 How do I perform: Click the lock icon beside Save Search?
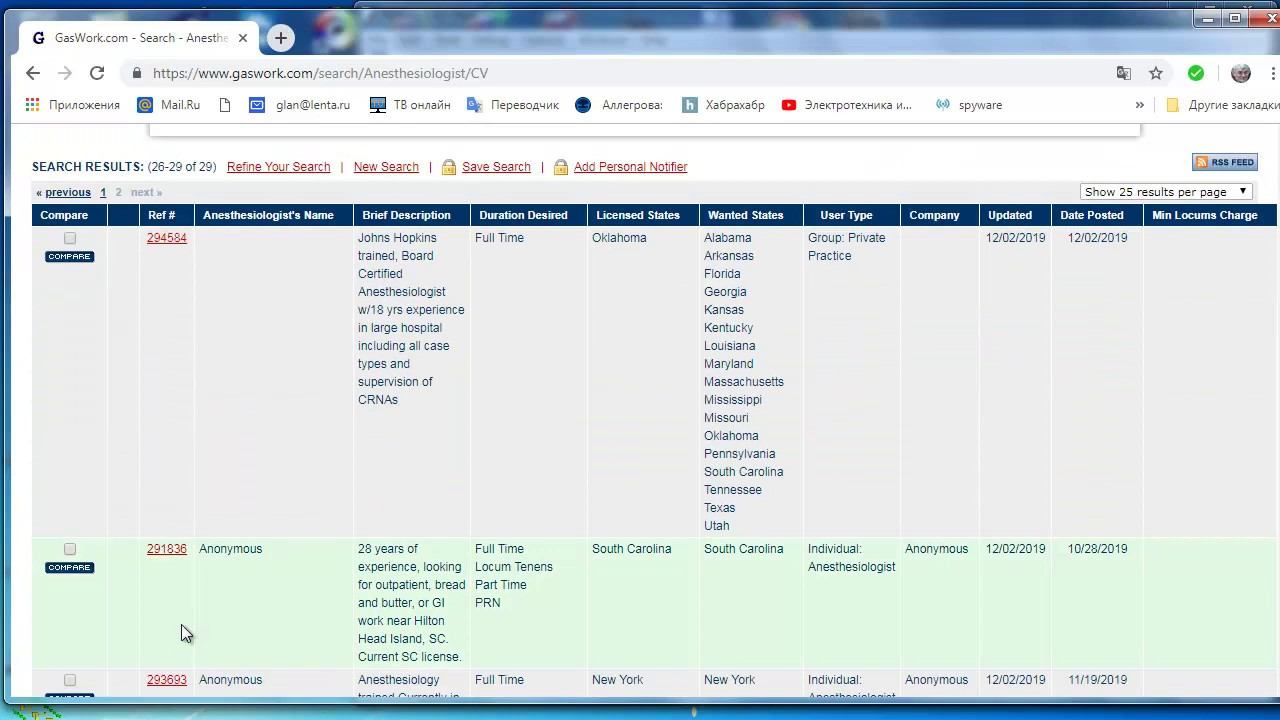(x=449, y=167)
